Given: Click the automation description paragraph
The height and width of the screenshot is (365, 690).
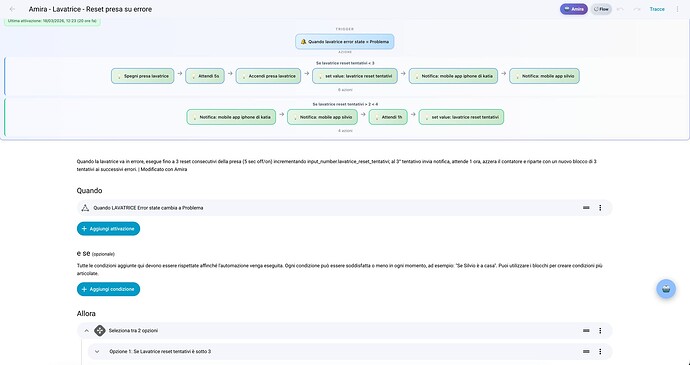Looking at the screenshot, I should click(337, 166).
